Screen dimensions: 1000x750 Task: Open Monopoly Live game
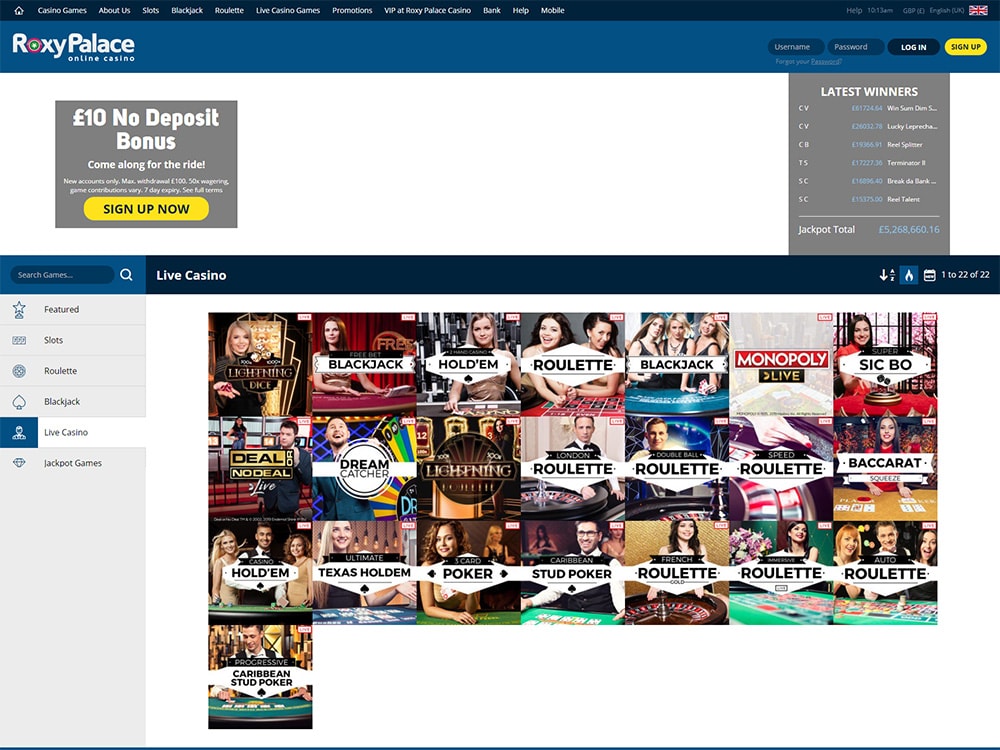point(781,364)
